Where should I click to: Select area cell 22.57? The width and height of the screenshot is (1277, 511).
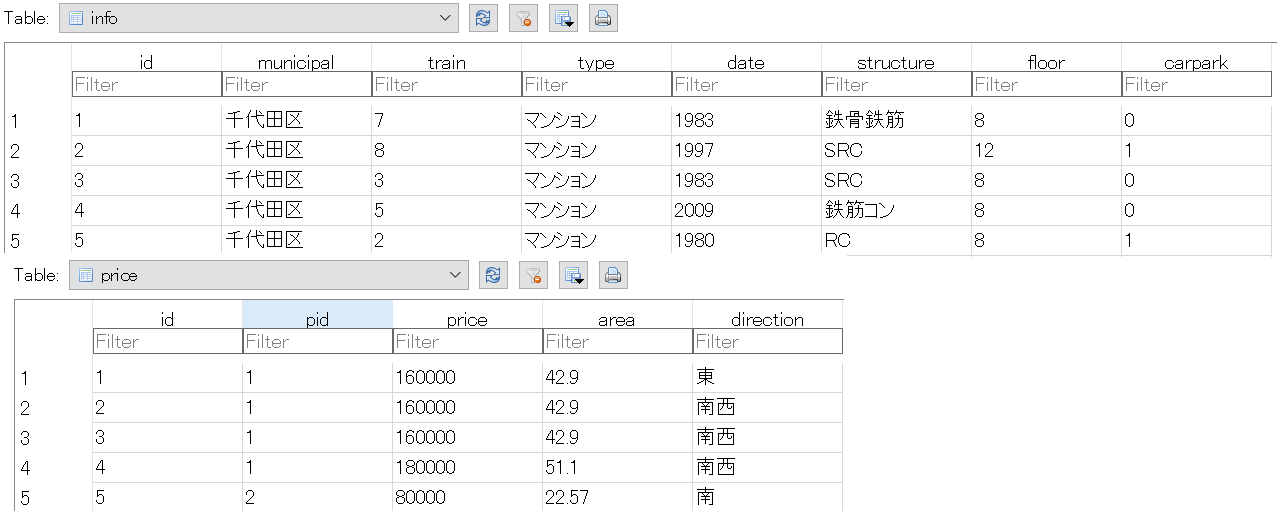pyautogui.click(x=617, y=497)
